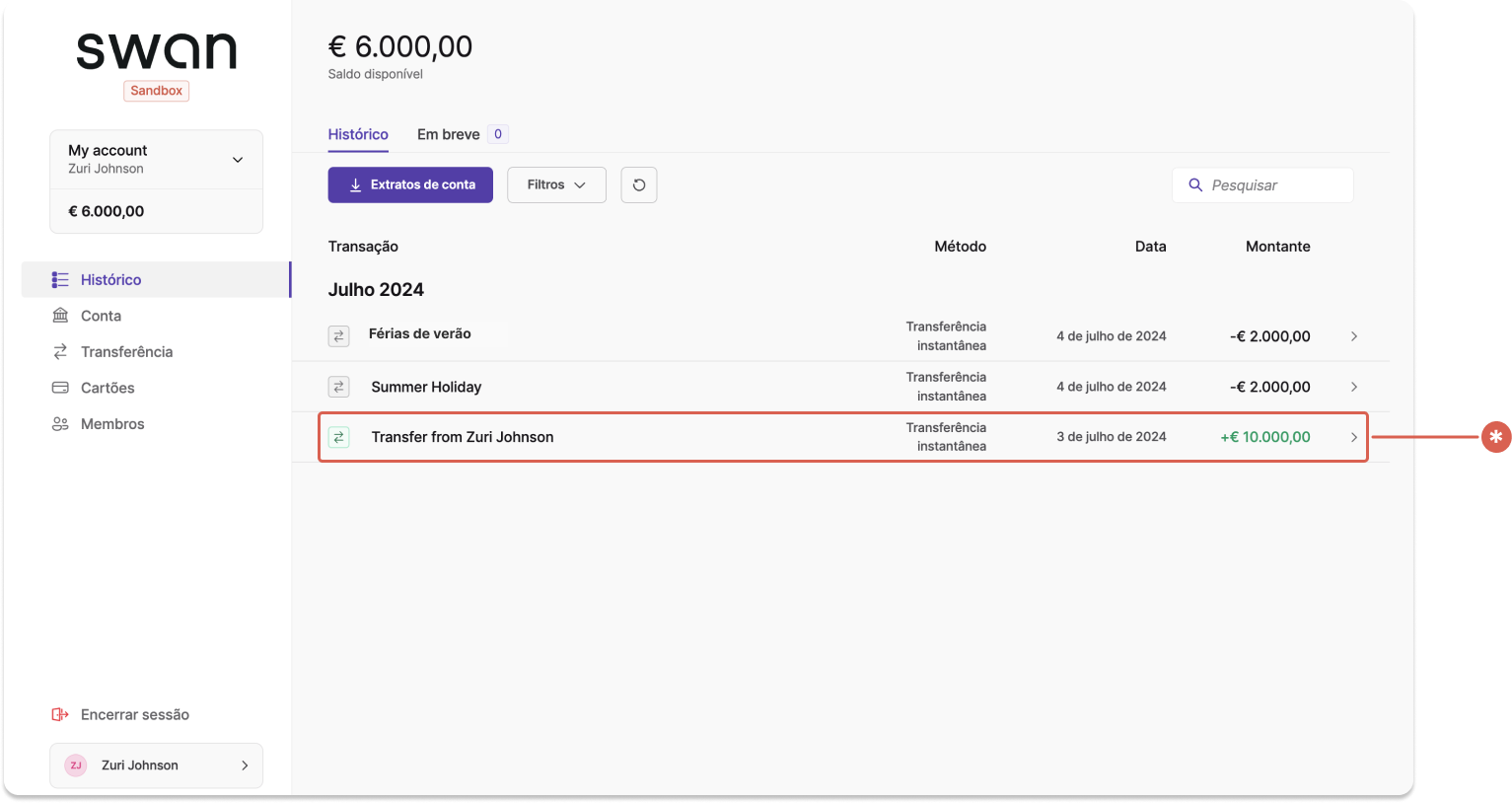This screenshot has width=1512, height=803.
Task: Click the ZJ avatar in profile card
Action: click(x=76, y=766)
